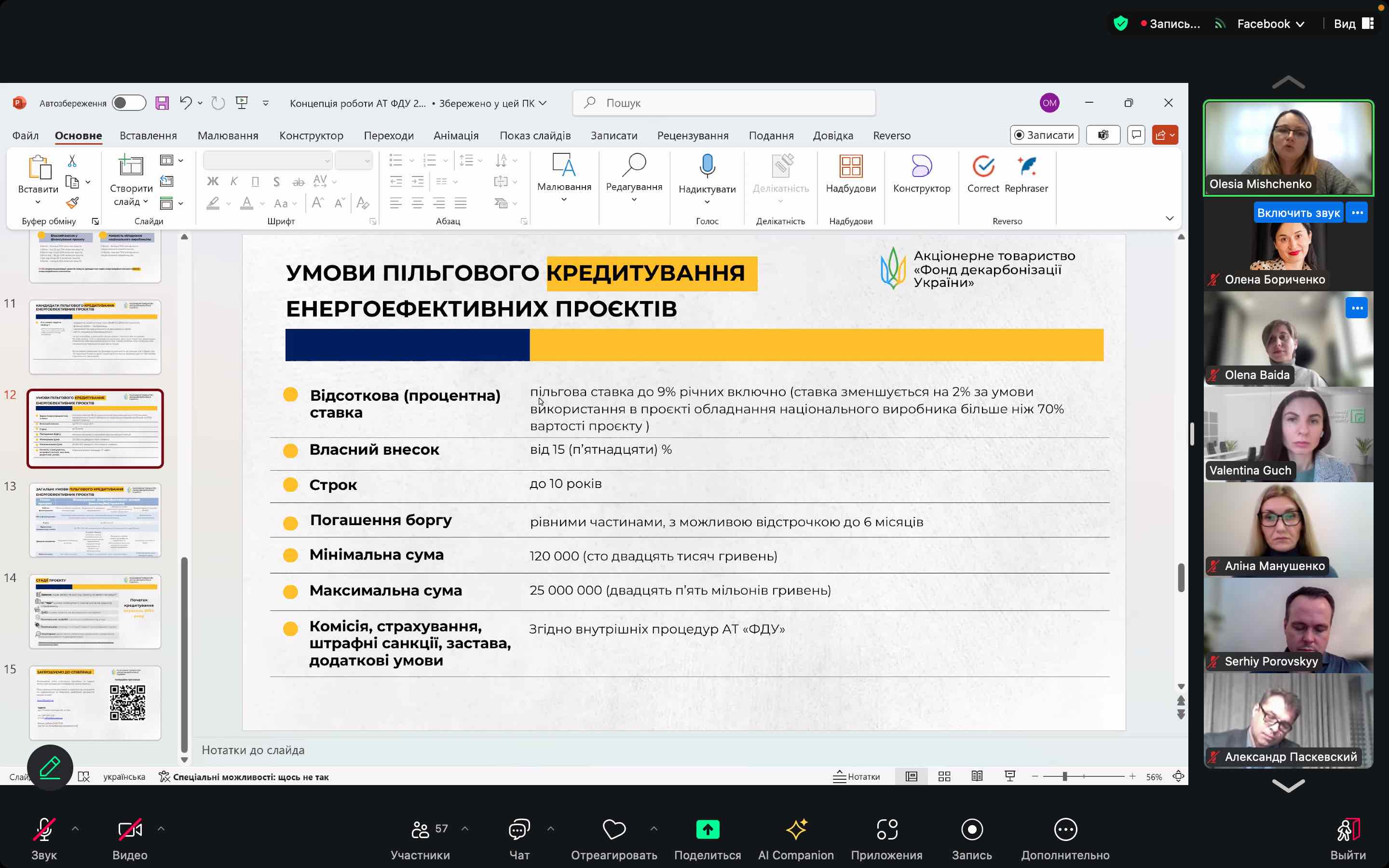This screenshot has height=868, width=1389.
Task: Select the Format Painter brush icon
Action: click(x=72, y=203)
